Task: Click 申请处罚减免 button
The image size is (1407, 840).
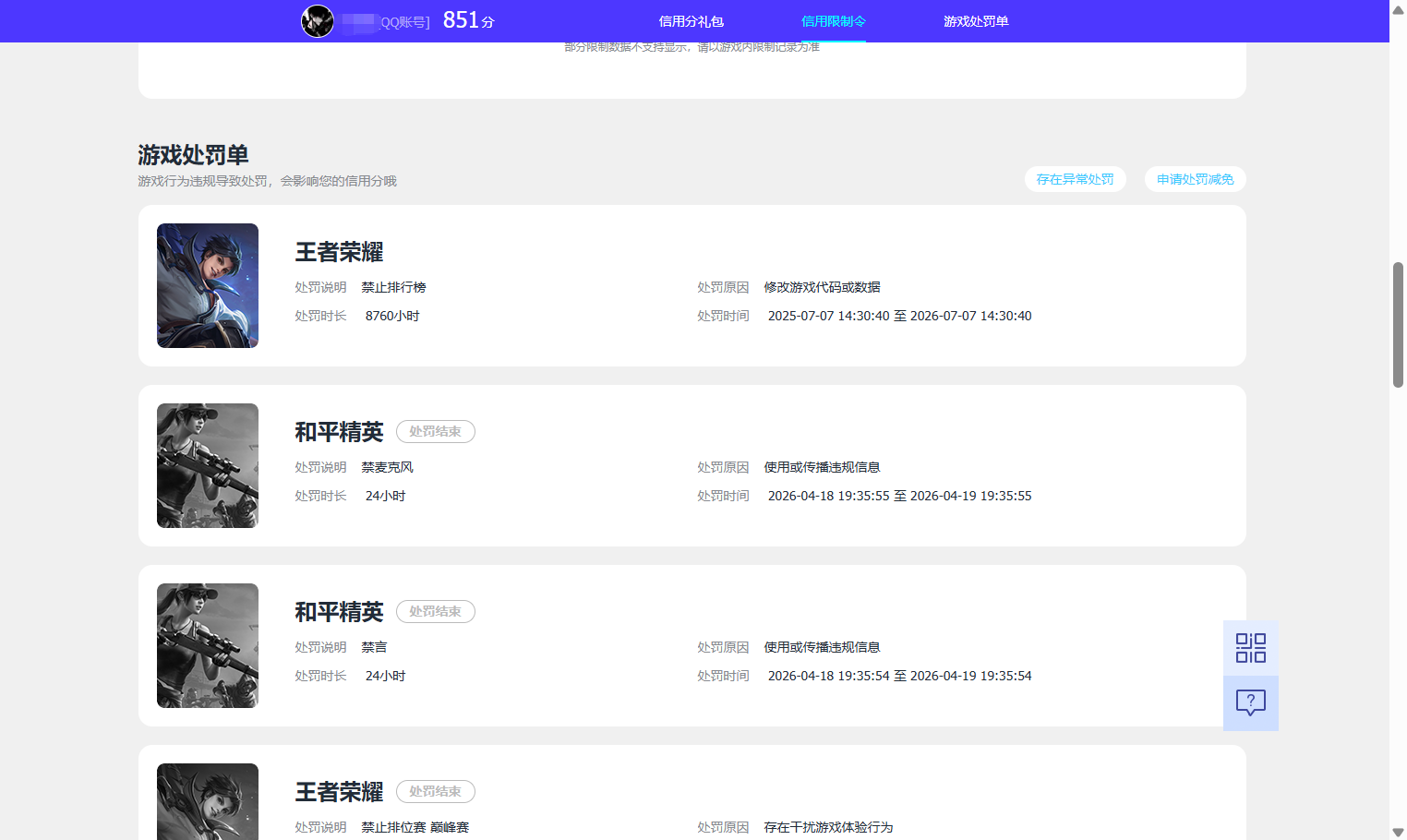Action: (1196, 179)
